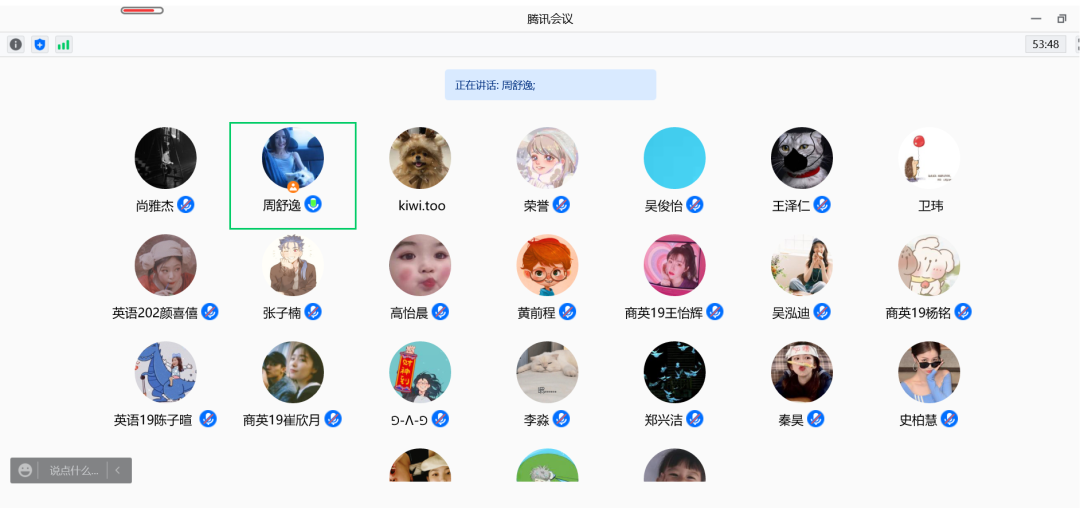Screen dimensions: 1080x508
Task: Click the orange host badge on 周舒逸's avatar
Action: (293, 186)
